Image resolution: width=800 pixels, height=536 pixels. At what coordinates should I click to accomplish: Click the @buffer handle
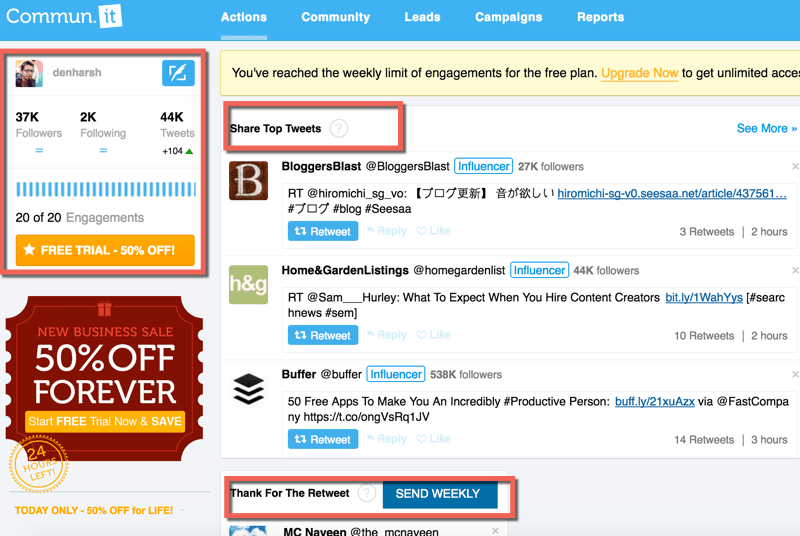pyautogui.click(x=341, y=374)
